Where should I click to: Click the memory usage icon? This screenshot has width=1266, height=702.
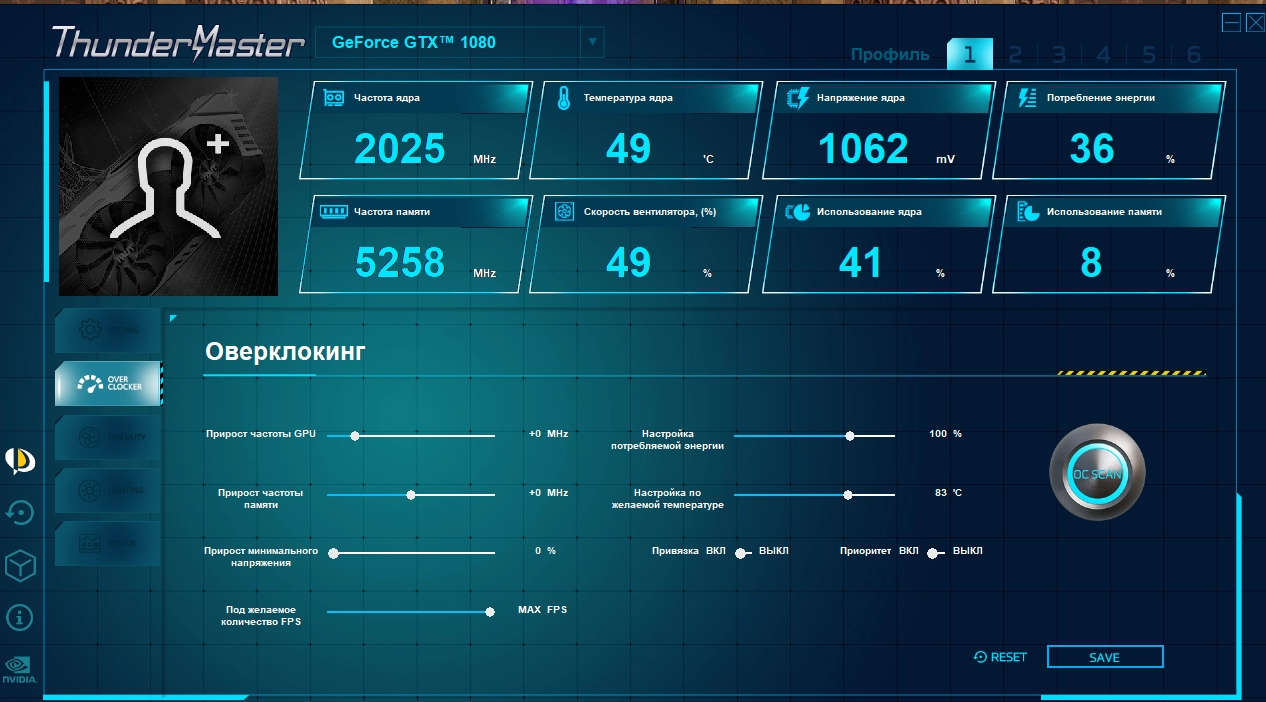coord(1028,211)
